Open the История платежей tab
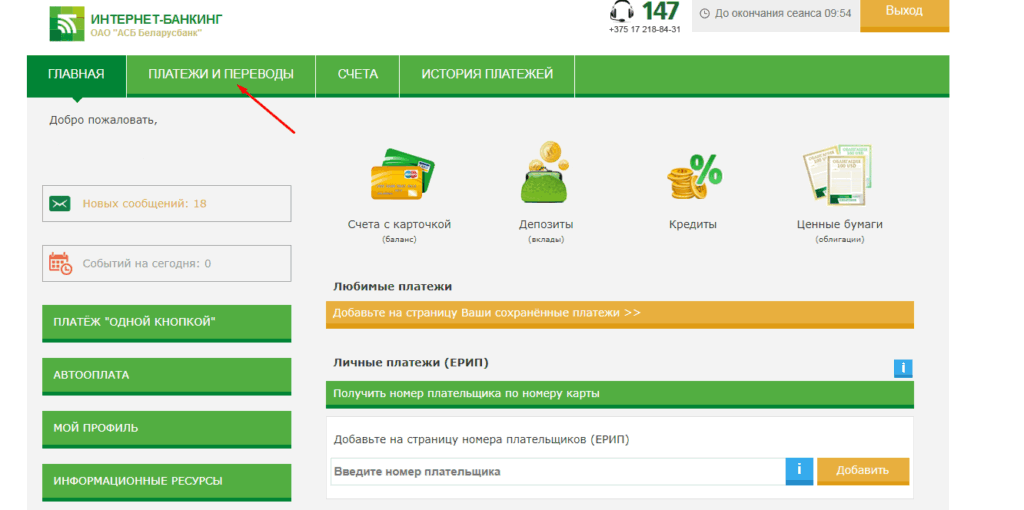Image resolution: width=1024 pixels, height=510 pixels. [x=486, y=74]
